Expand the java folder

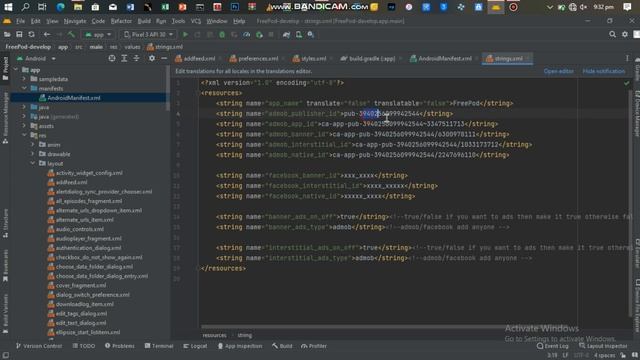pos(24,107)
